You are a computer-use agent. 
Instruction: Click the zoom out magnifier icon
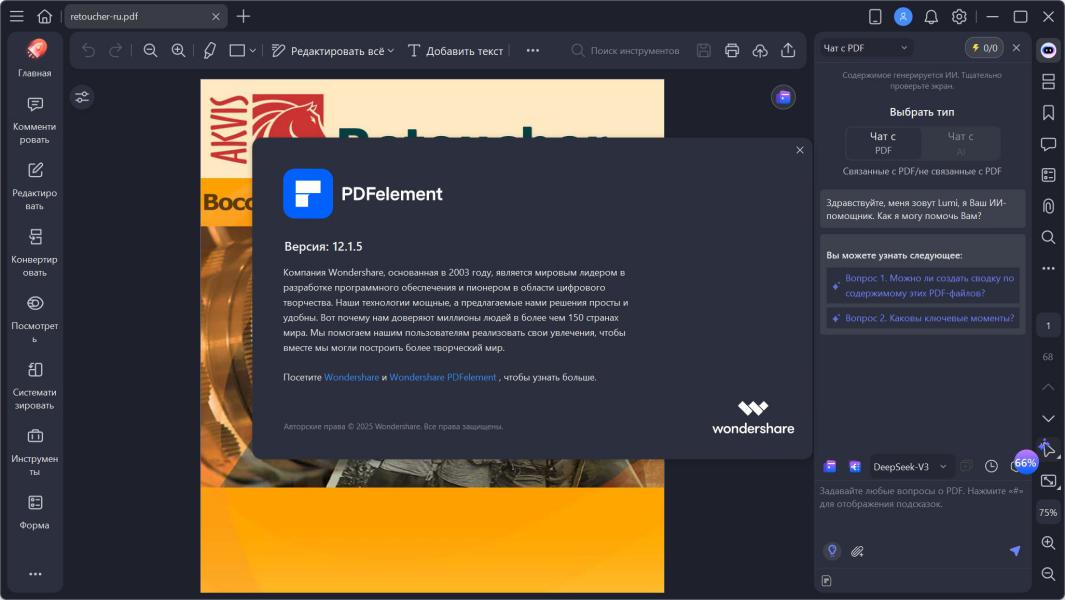point(150,50)
